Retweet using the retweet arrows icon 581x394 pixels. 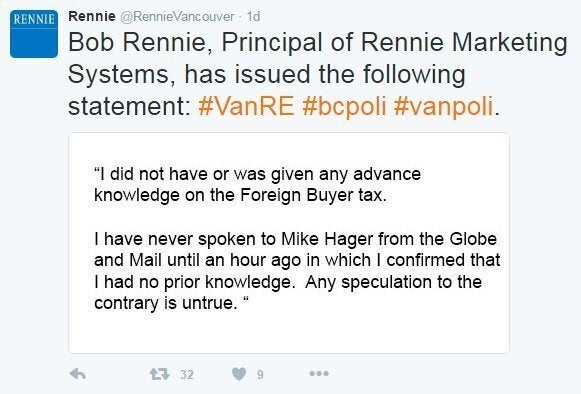point(159,374)
